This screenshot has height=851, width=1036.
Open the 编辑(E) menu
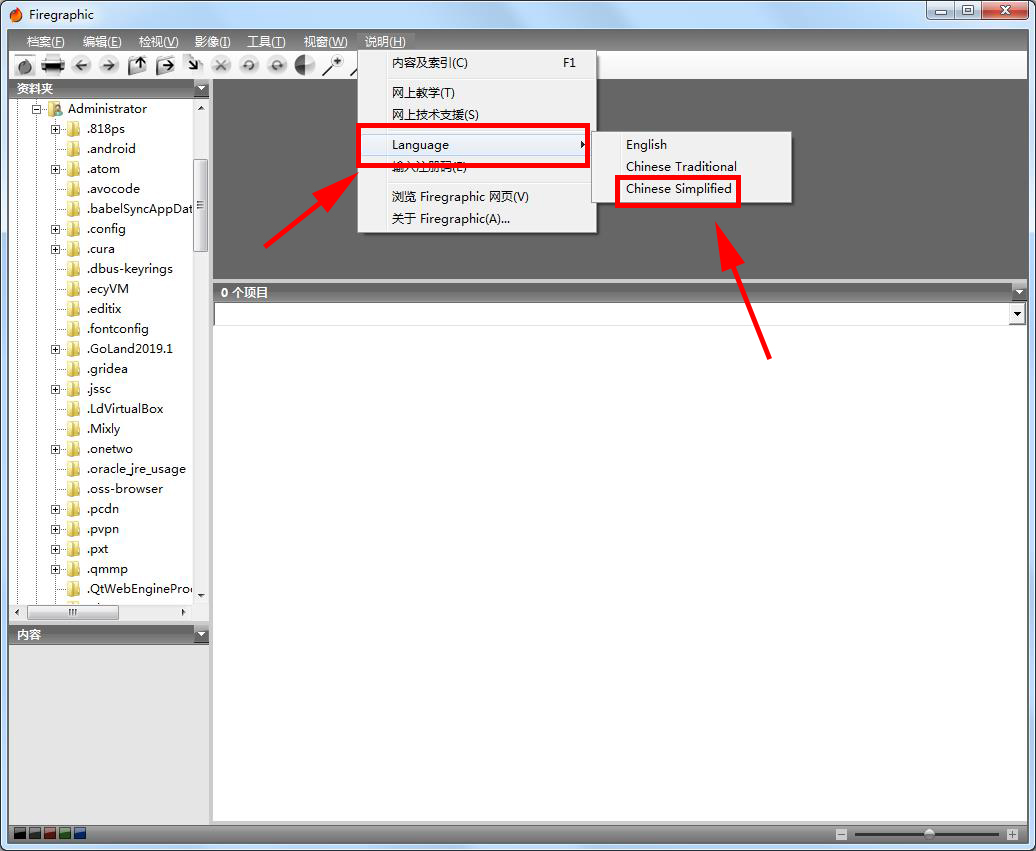pyautogui.click(x=102, y=42)
